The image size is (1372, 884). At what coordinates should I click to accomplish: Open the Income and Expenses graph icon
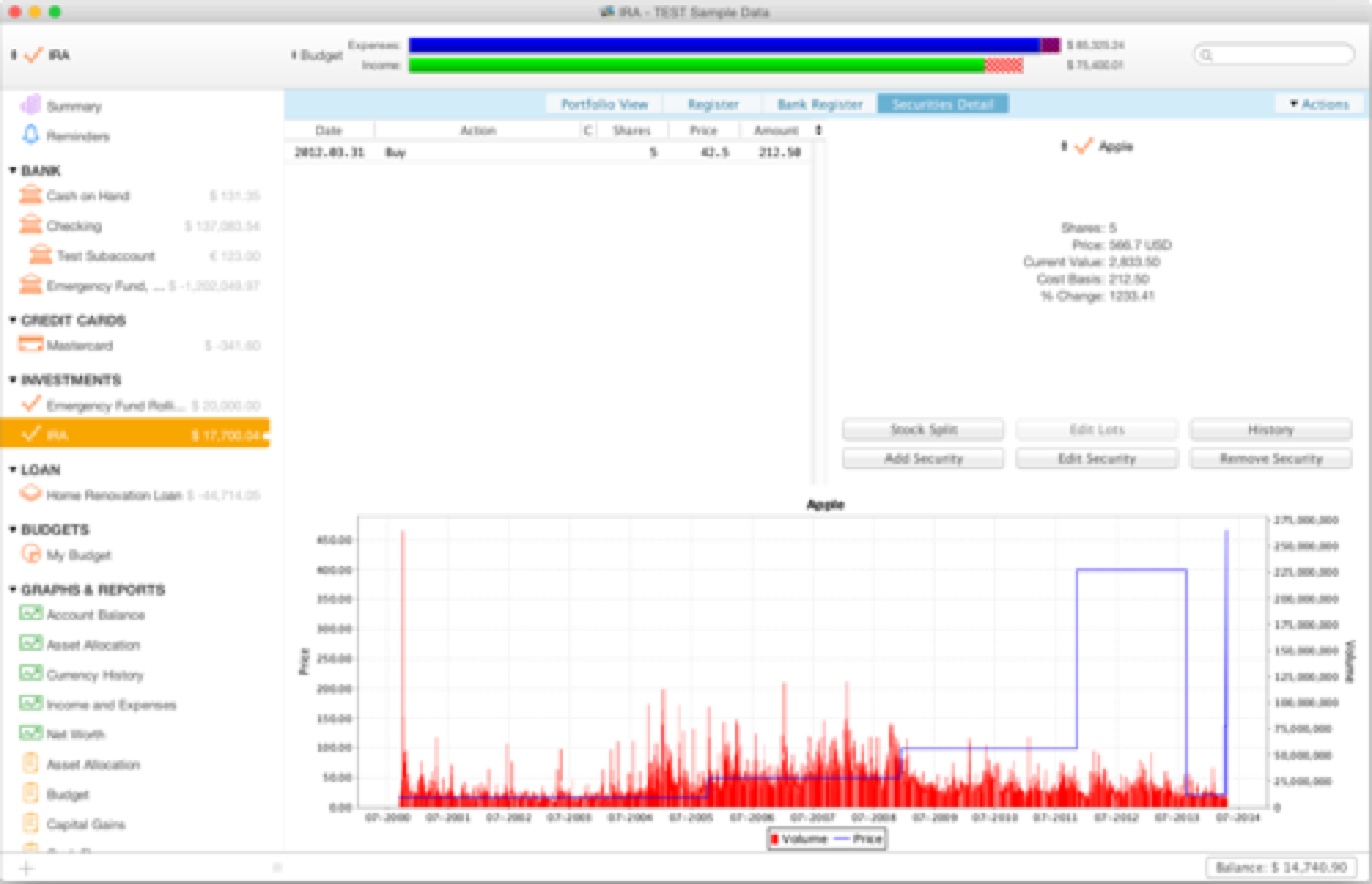[31, 704]
